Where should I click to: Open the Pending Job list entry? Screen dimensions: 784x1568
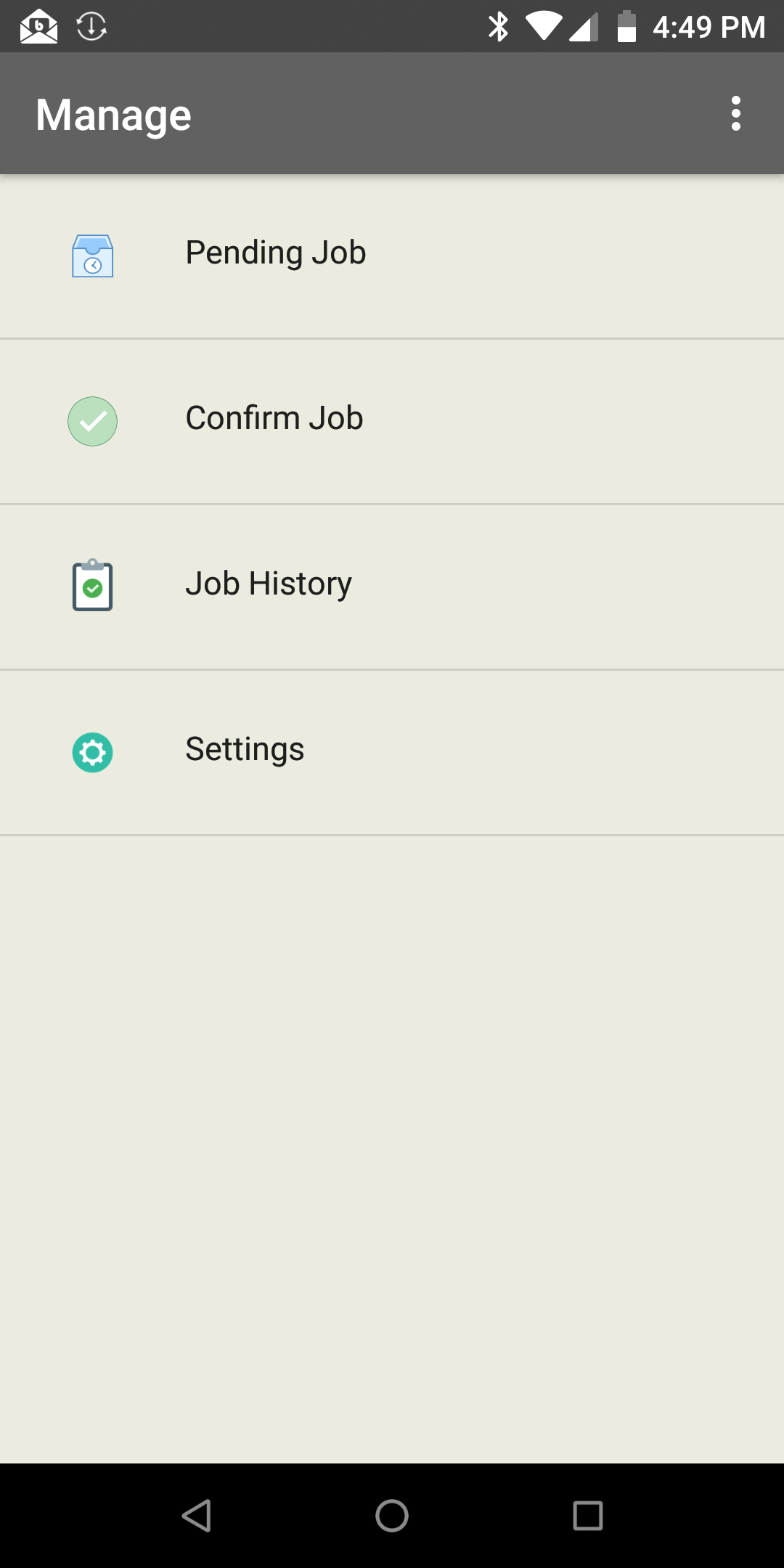click(276, 253)
